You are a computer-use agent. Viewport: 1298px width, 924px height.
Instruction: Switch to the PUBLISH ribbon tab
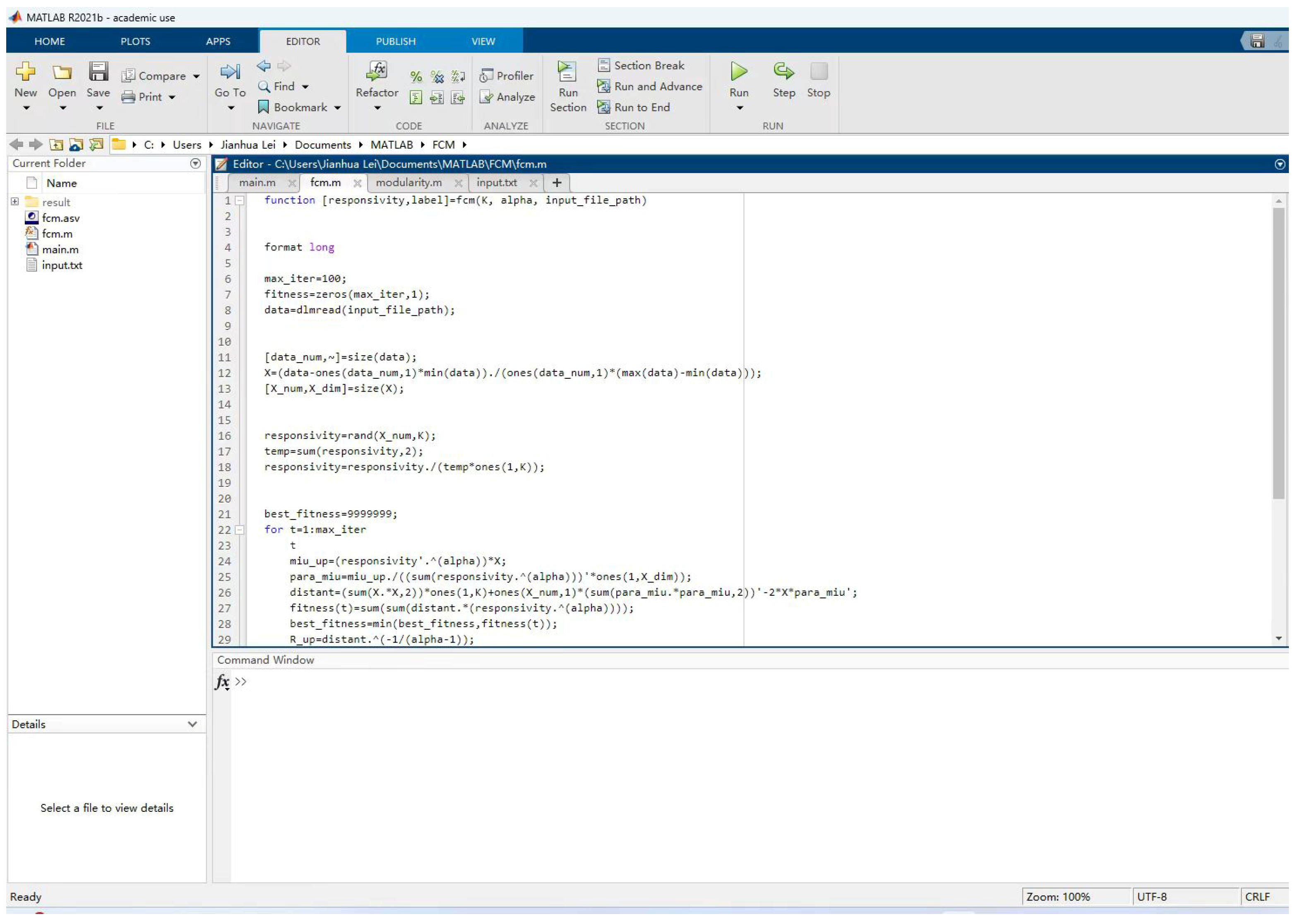tap(395, 41)
